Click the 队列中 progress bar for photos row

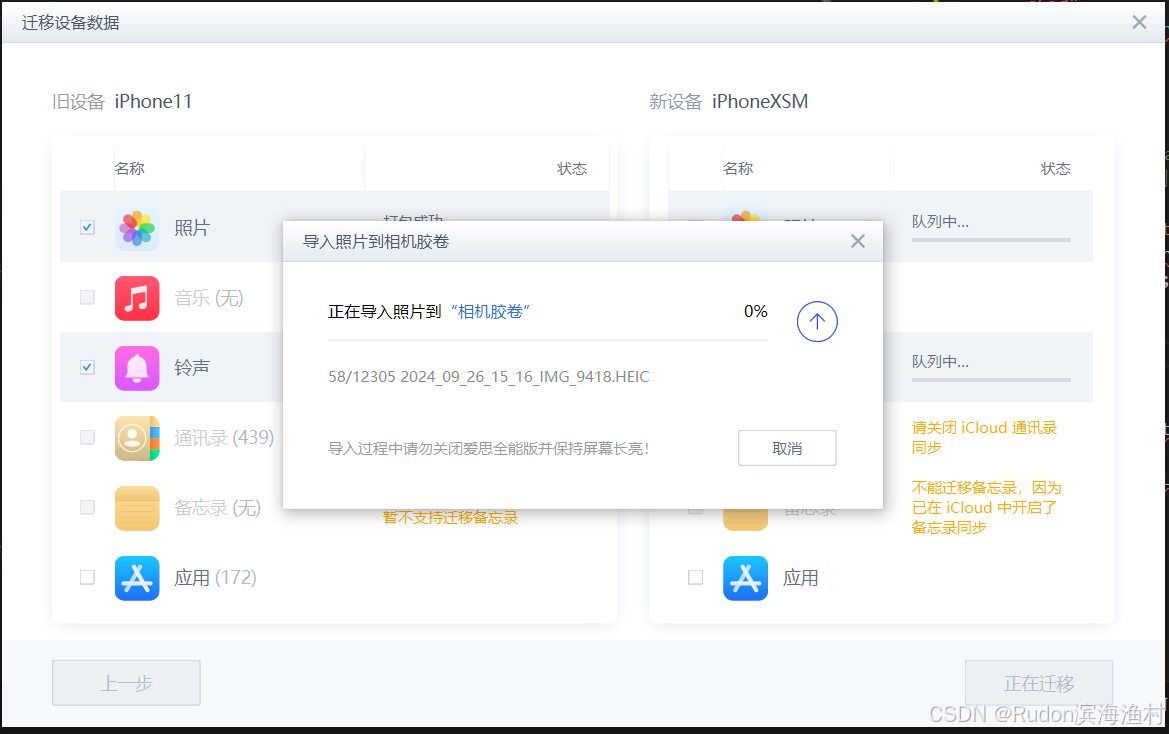click(992, 240)
